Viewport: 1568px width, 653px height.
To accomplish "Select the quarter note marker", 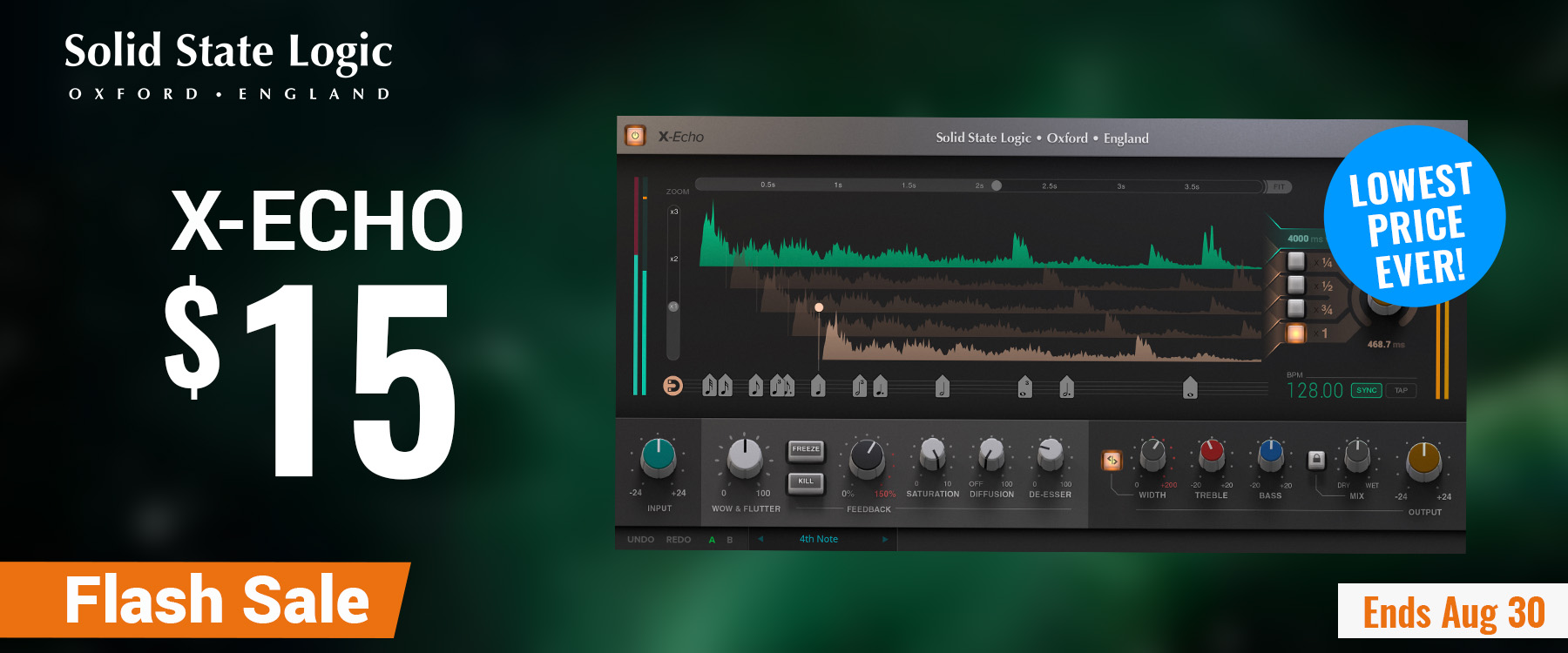I will (818, 385).
